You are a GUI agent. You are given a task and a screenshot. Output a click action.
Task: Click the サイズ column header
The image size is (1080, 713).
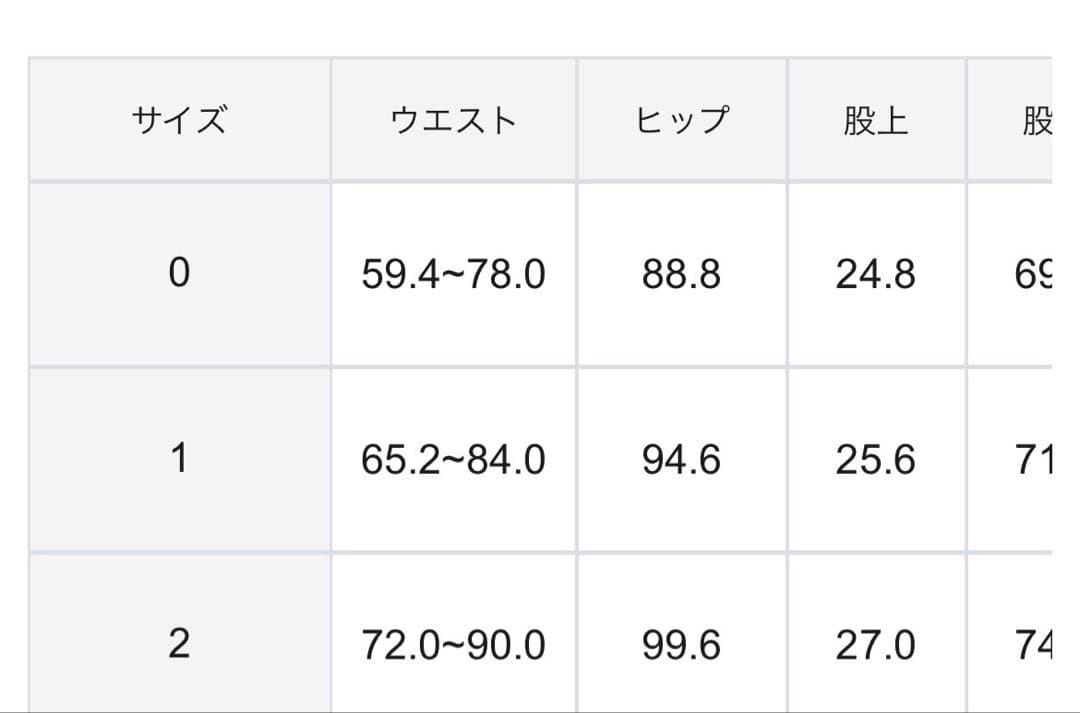[x=179, y=121]
